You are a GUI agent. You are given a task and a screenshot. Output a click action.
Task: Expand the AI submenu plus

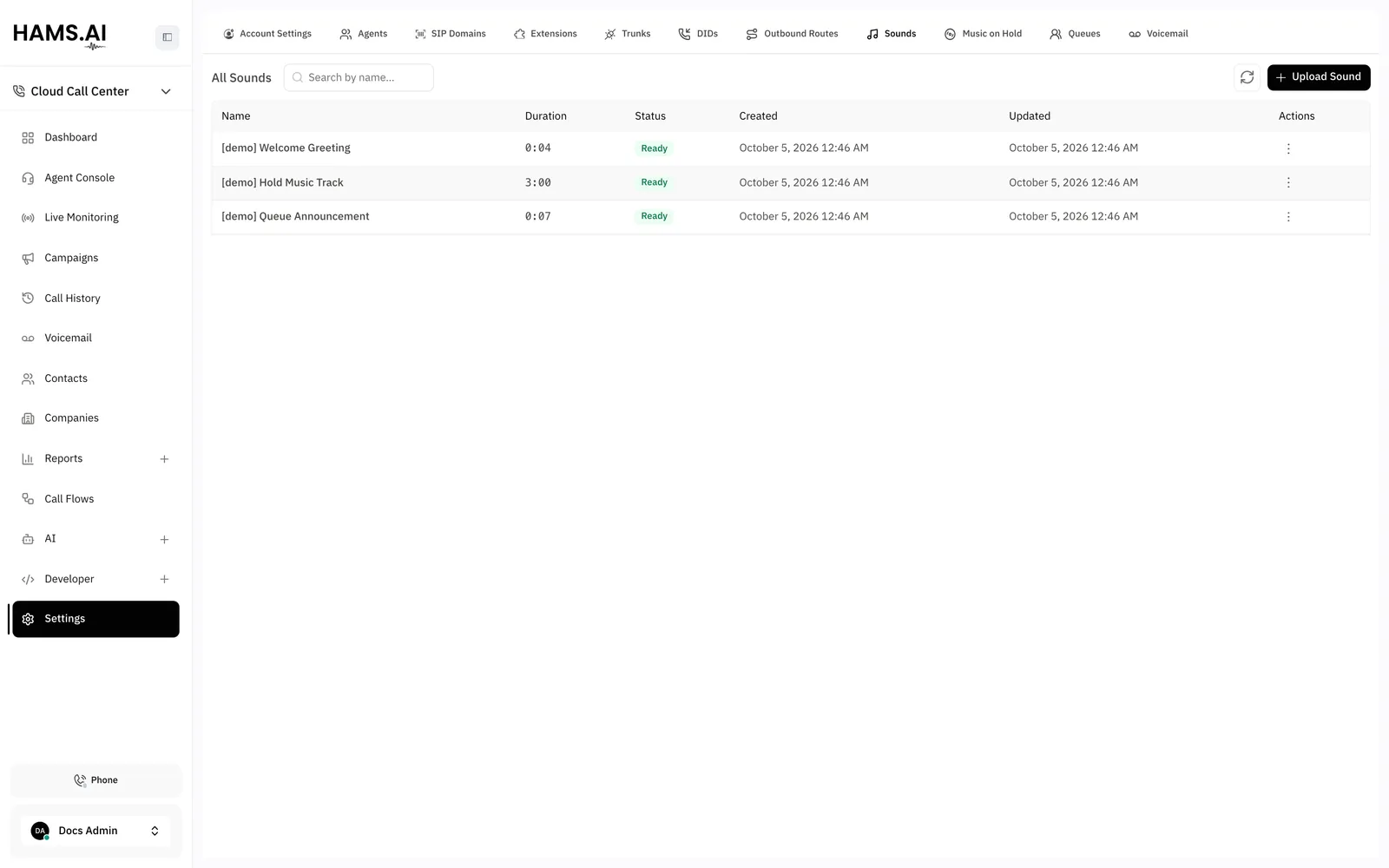(x=164, y=539)
